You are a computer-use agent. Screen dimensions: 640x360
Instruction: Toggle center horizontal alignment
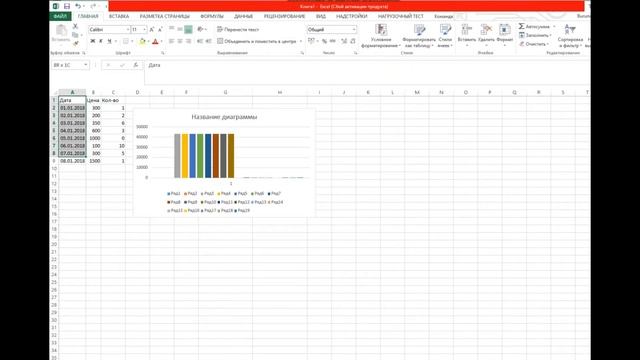point(180,41)
